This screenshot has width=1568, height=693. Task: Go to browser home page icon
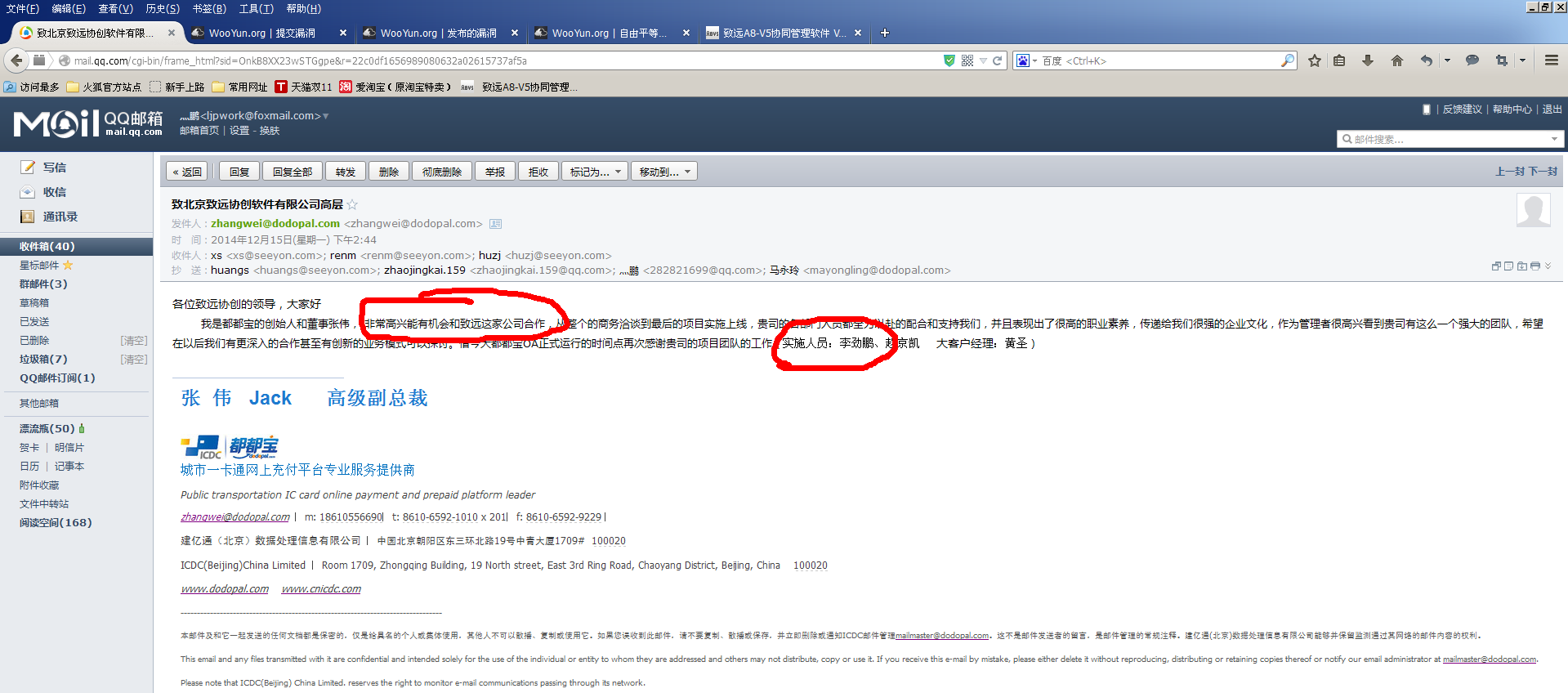[x=1397, y=60]
